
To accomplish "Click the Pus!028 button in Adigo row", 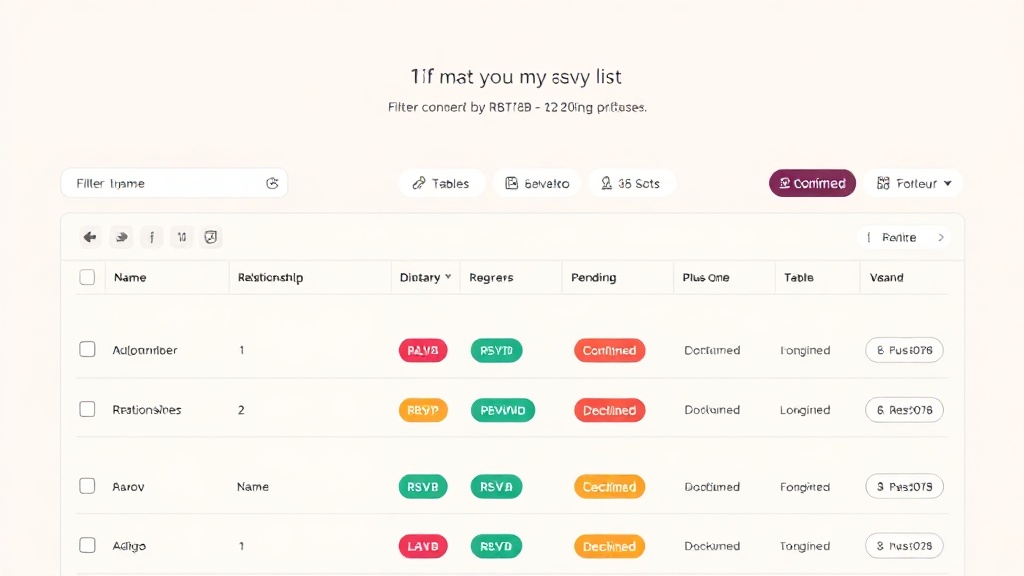I will point(904,546).
